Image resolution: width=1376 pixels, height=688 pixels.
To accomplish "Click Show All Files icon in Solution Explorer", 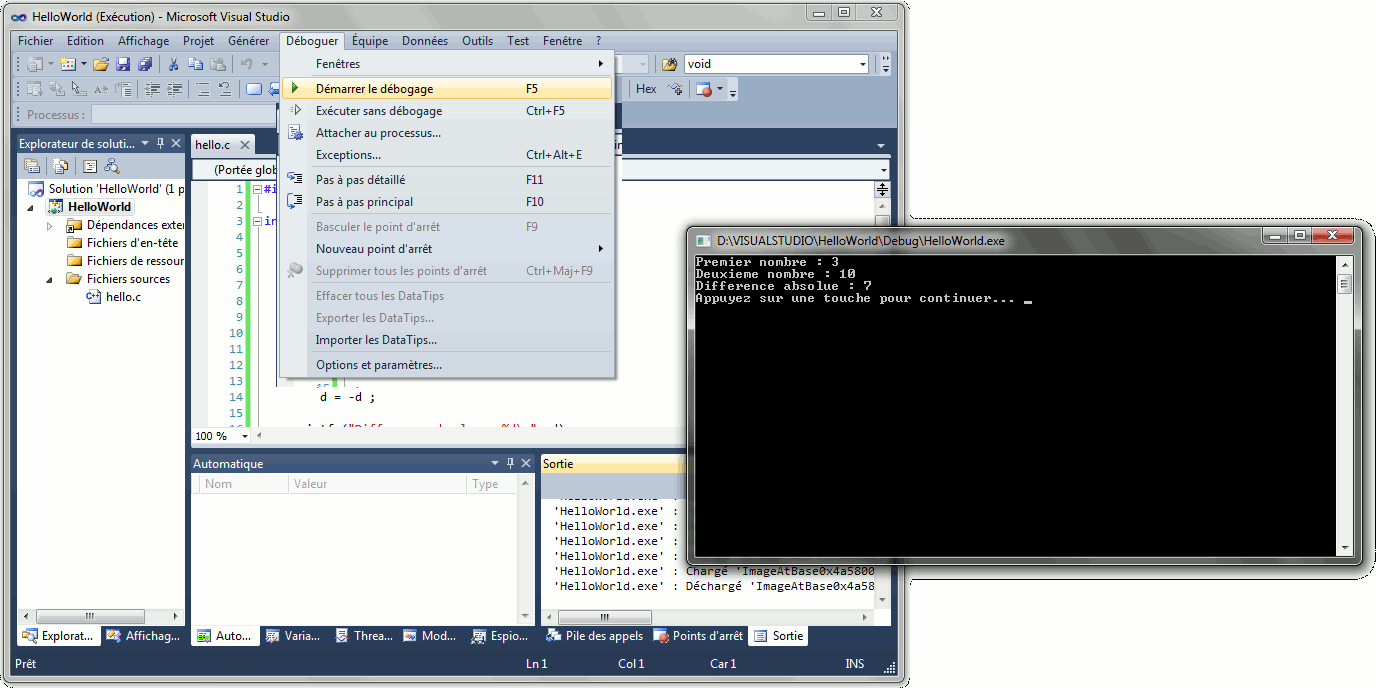I will click(x=61, y=166).
